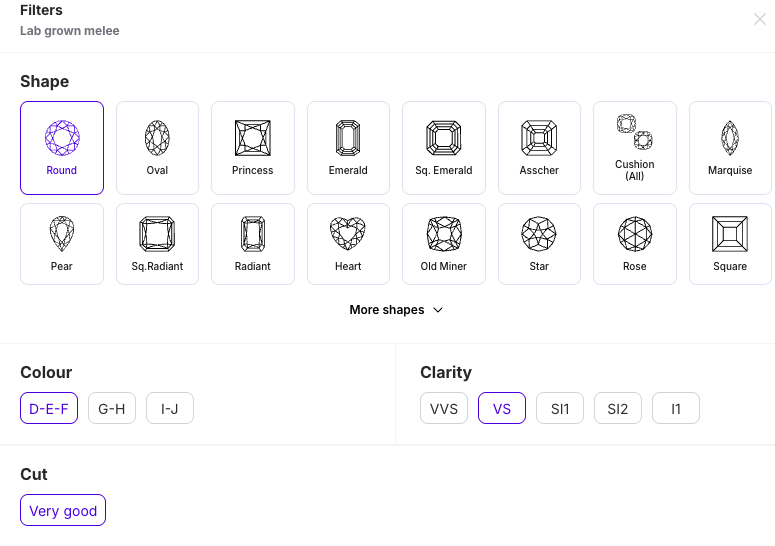This screenshot has width=775, height=546.
Task: Enable the G-H colour option
Action: pyautogui.click(x=112, y=408)
